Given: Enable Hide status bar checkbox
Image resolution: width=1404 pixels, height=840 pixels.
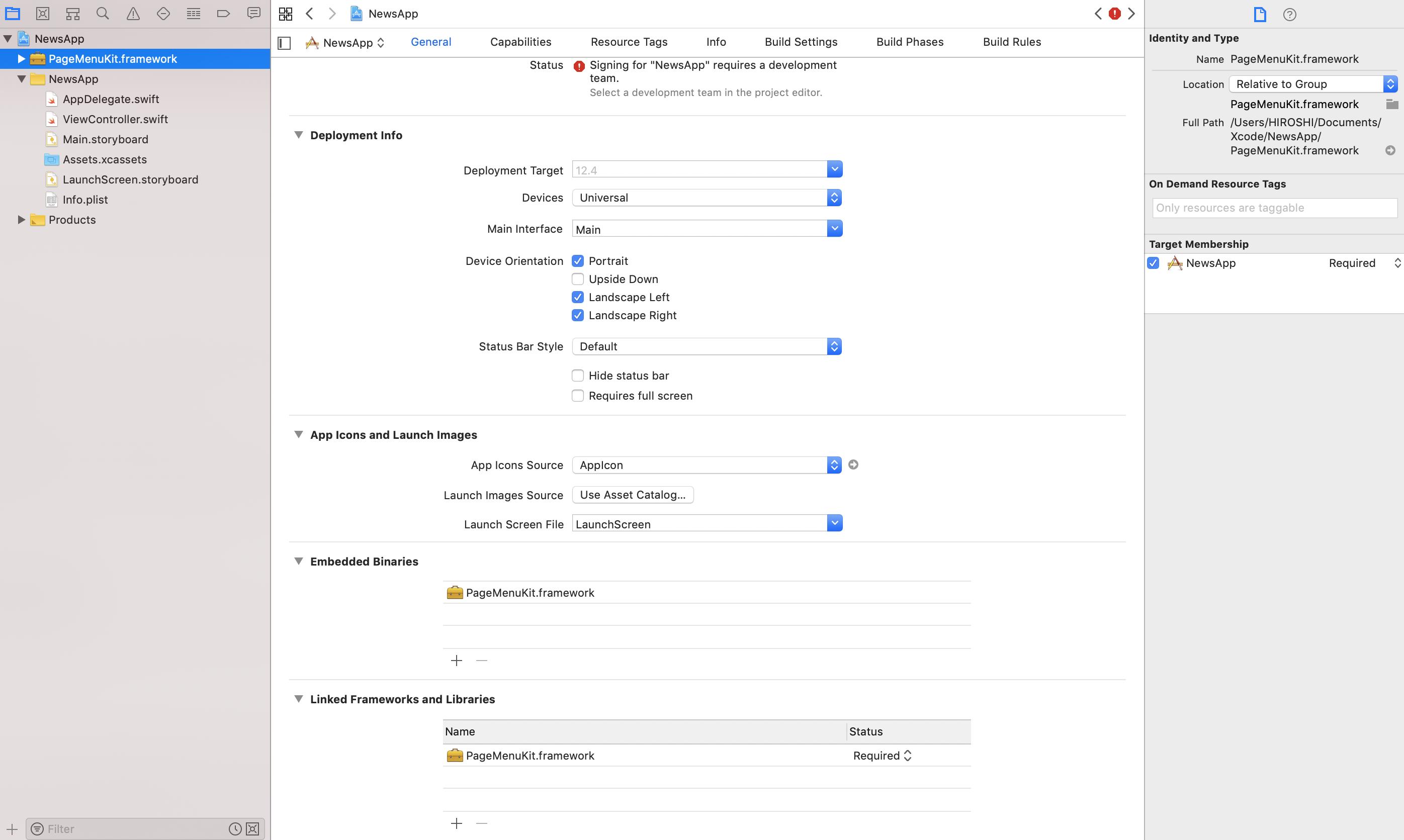Looking at the screenshot, I should [577, 376].
